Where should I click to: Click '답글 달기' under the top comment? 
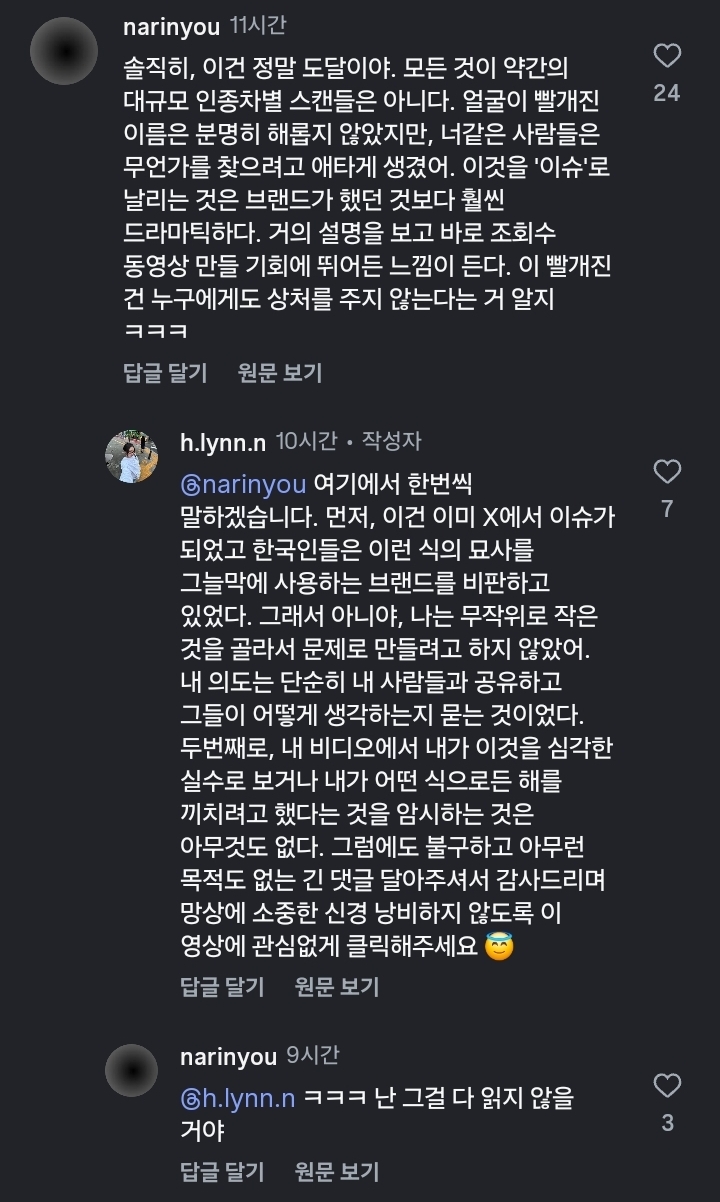click(x=165, y=373)
